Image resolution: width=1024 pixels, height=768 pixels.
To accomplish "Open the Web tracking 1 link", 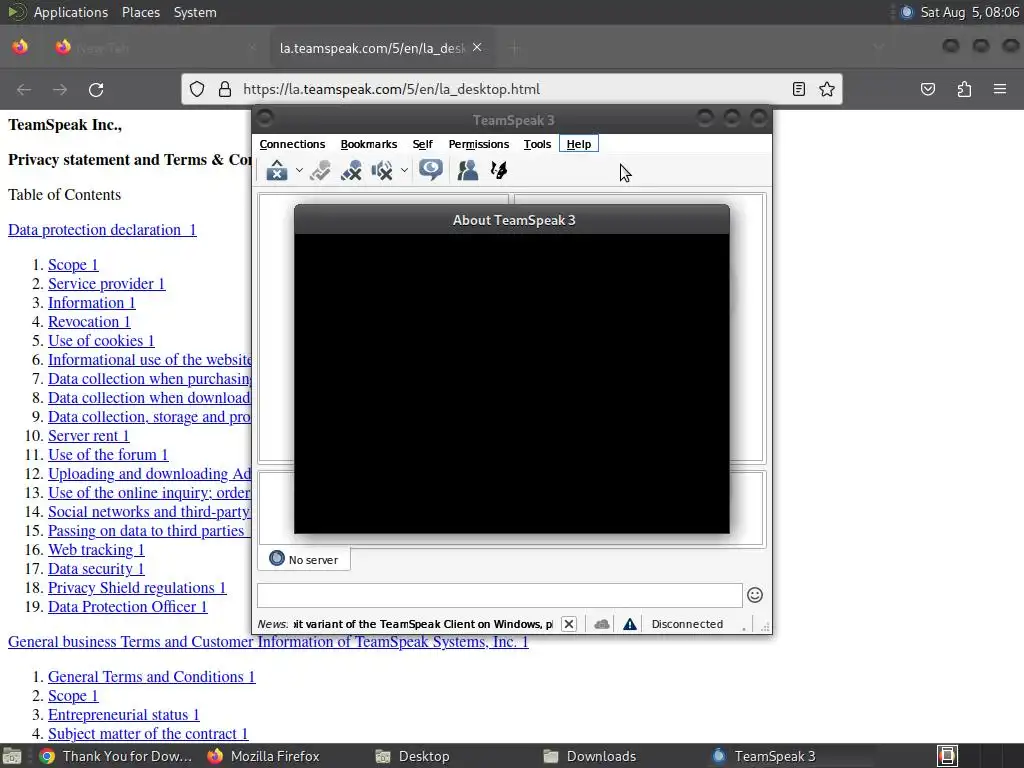I will coord(96,550).
